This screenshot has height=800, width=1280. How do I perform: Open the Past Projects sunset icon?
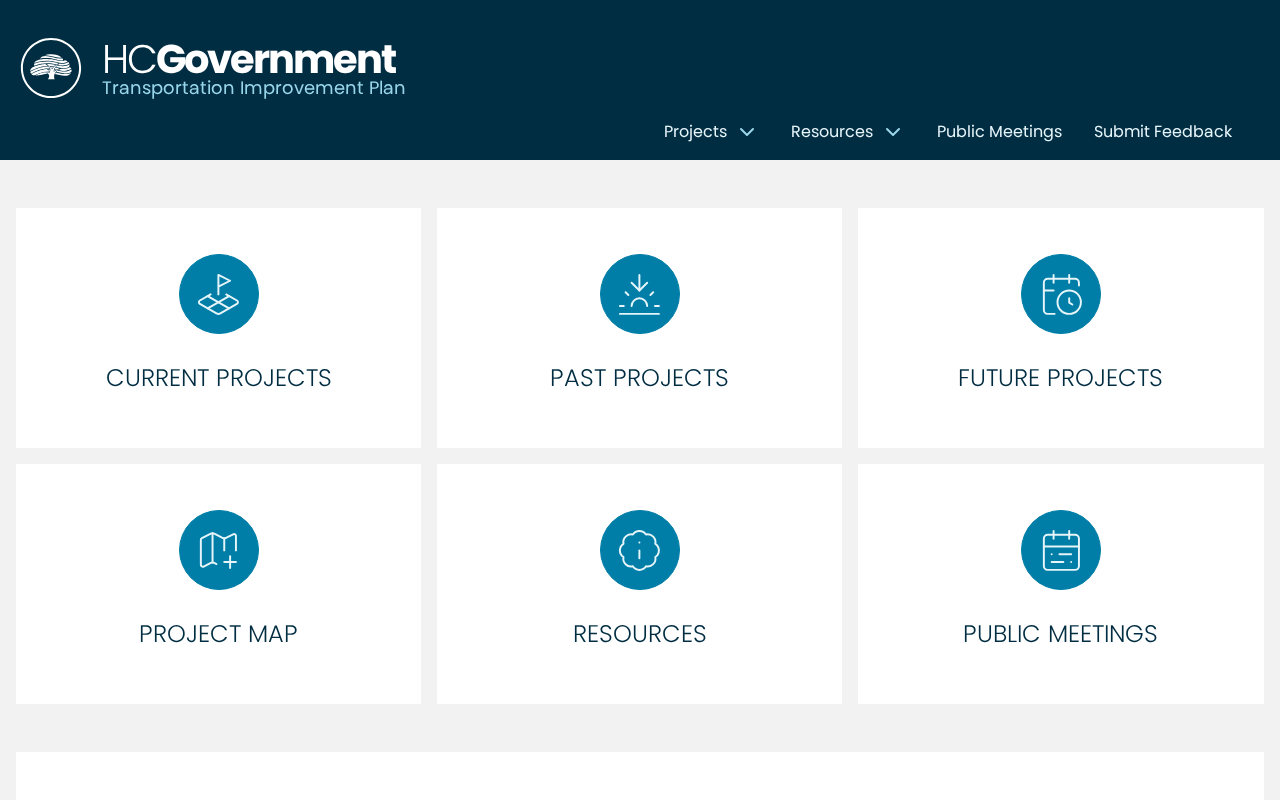pyautogui.click(x=640, y=294)
